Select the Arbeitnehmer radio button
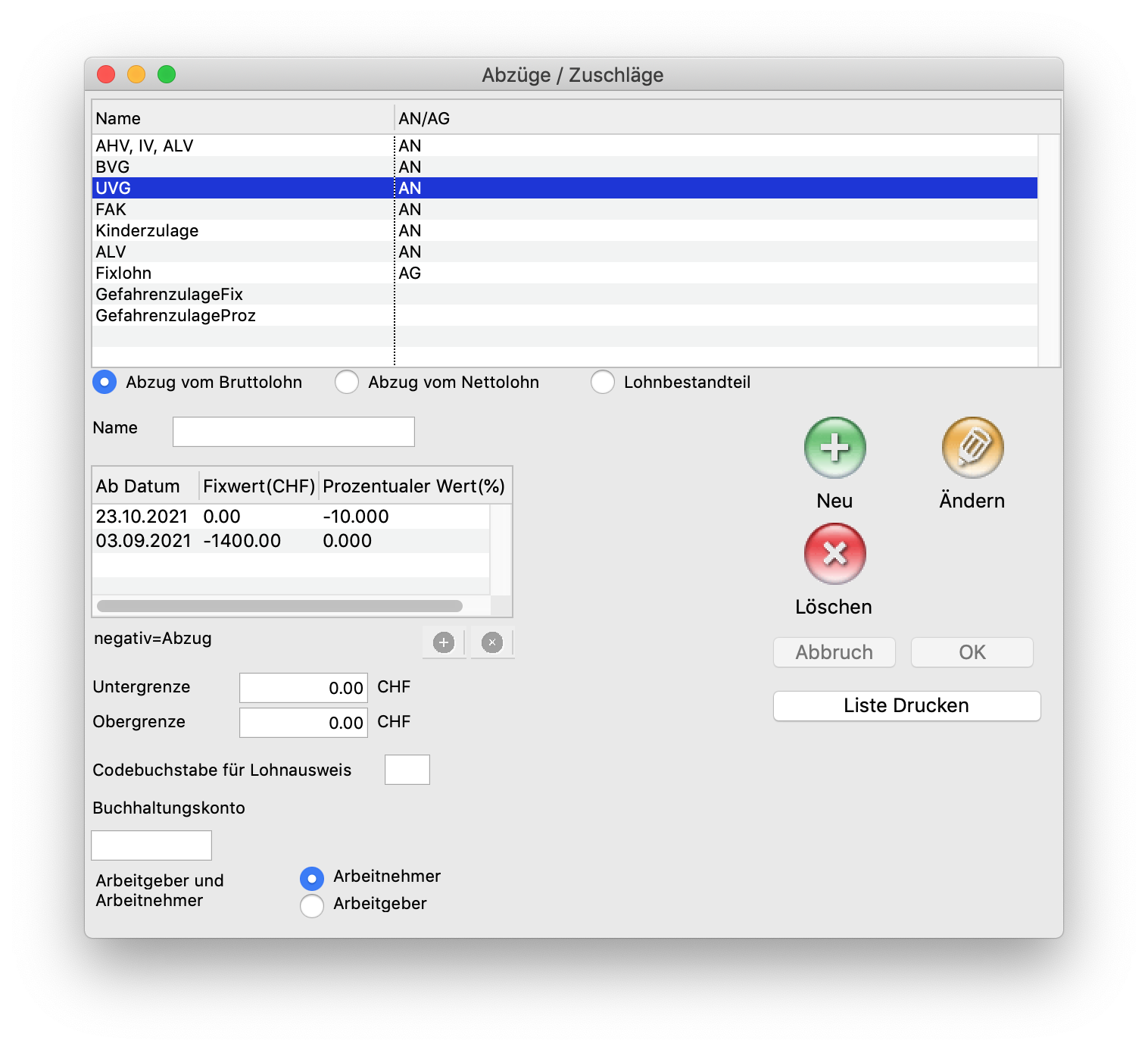The width and height of the screenshot is (1148, 1050). (312, 878)
